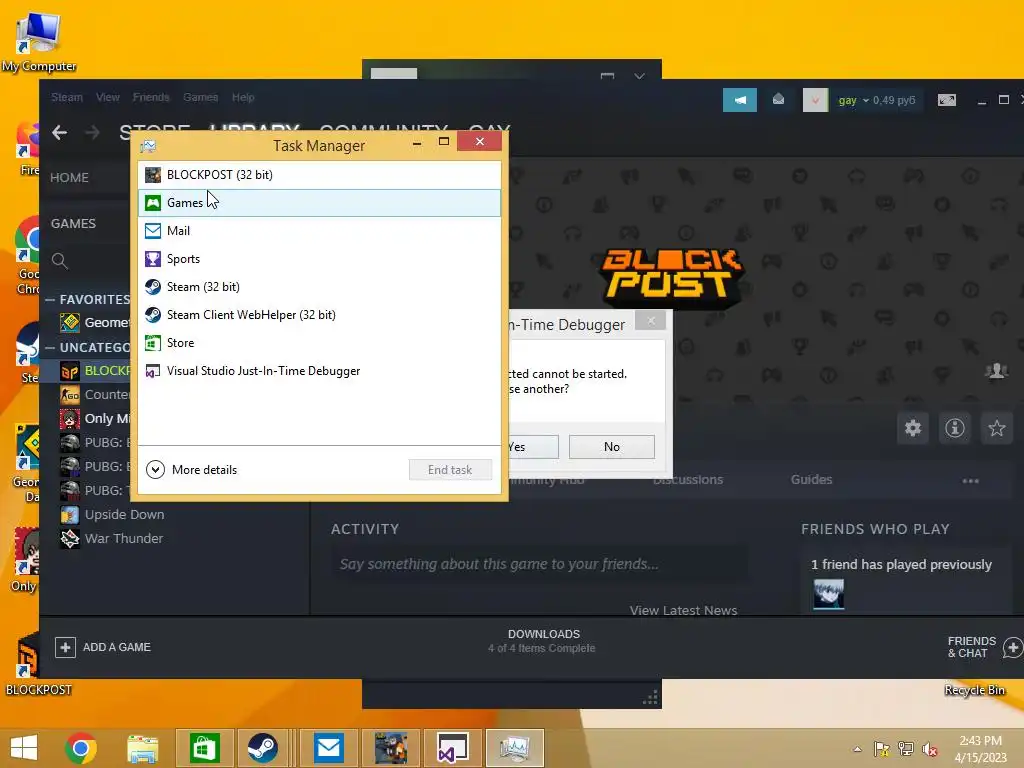This screenshot has height=768, width=1024.
Task: Toggle the favorite star icon
Action: (x=997, y=428)
